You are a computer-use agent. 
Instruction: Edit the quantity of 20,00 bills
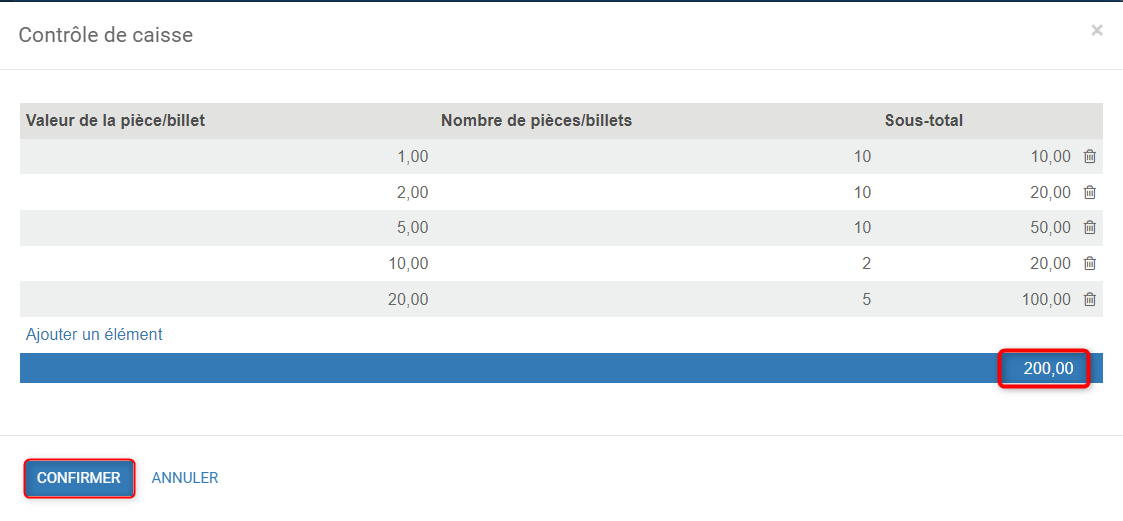[657, 299]
